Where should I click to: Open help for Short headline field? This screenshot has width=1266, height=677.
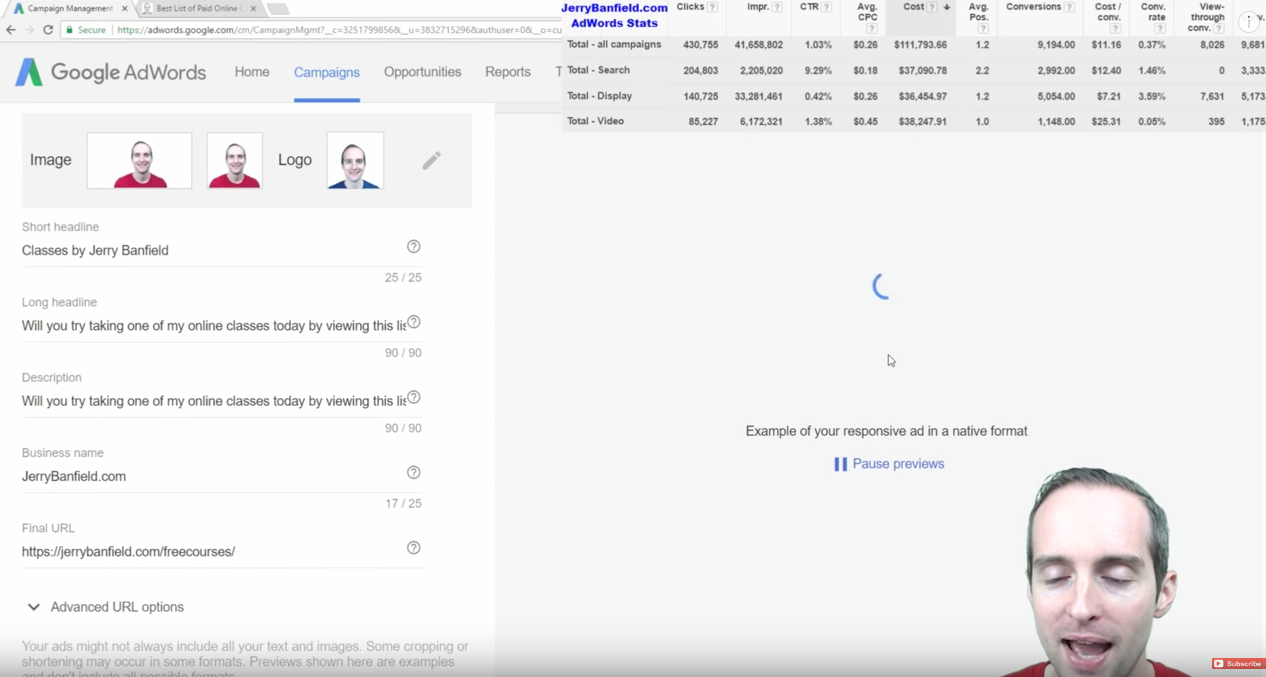coord(414,247)
